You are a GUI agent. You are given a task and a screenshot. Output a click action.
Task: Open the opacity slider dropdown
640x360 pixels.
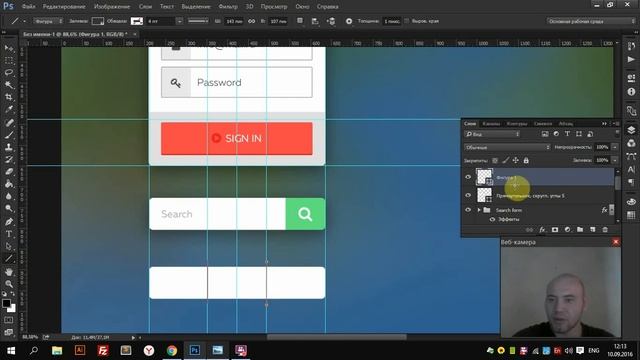pos(615,147)
